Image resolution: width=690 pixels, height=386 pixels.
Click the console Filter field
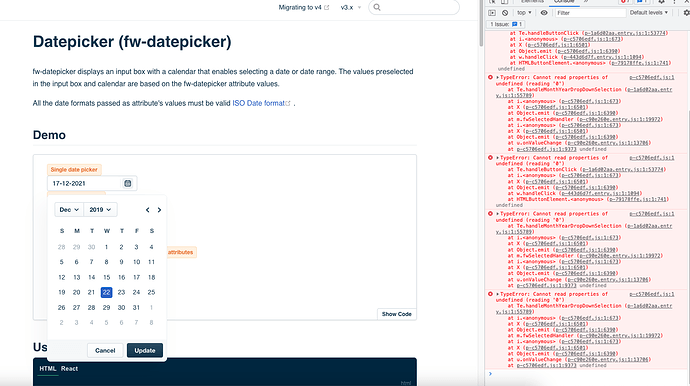click(590, 13)
